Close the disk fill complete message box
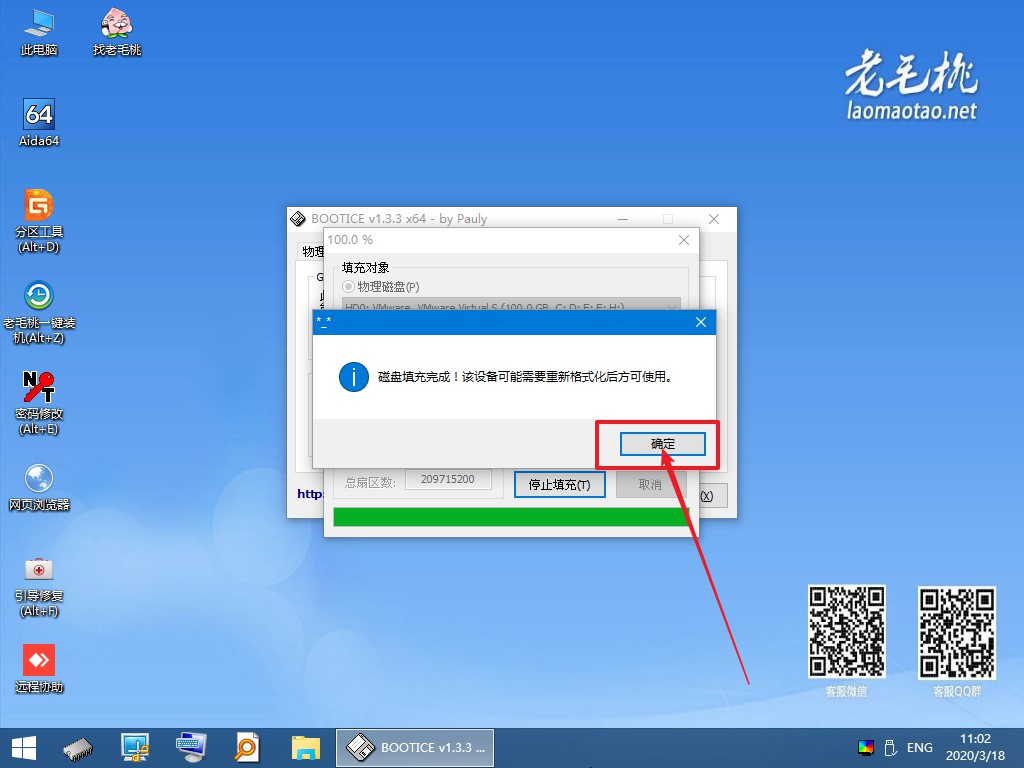Image resolution: width=1024 pixels, height=768 pixels. coord(701,322)
